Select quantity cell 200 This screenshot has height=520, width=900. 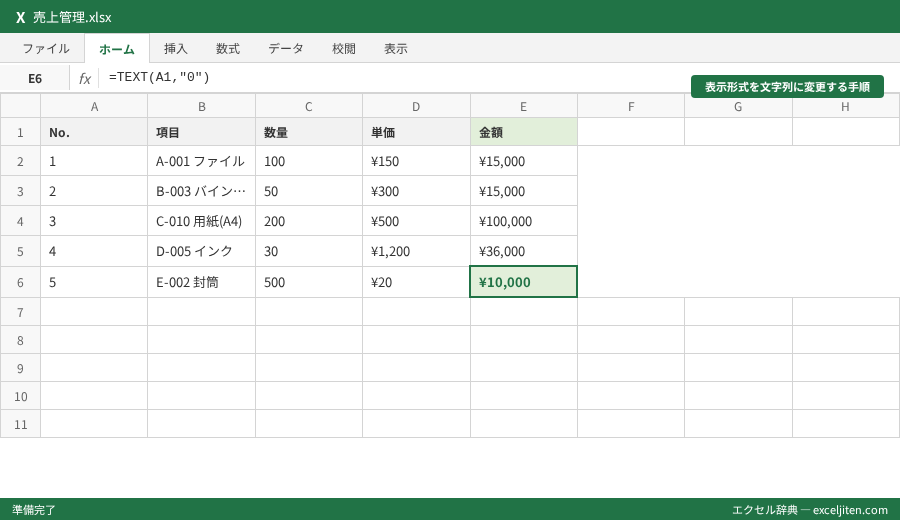(309, 221)
